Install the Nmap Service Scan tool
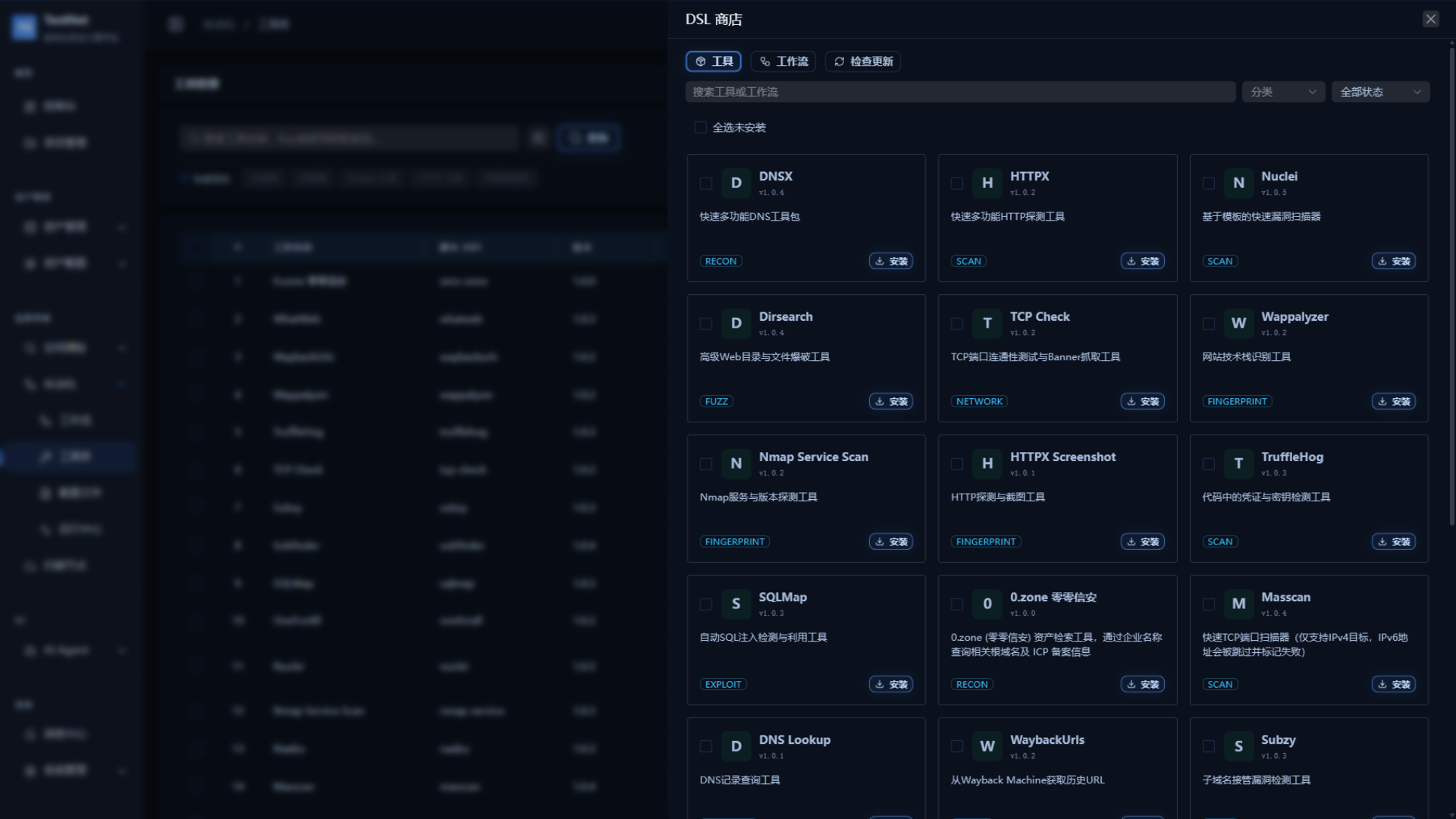 pyautogui.click(x=891, y=541)
